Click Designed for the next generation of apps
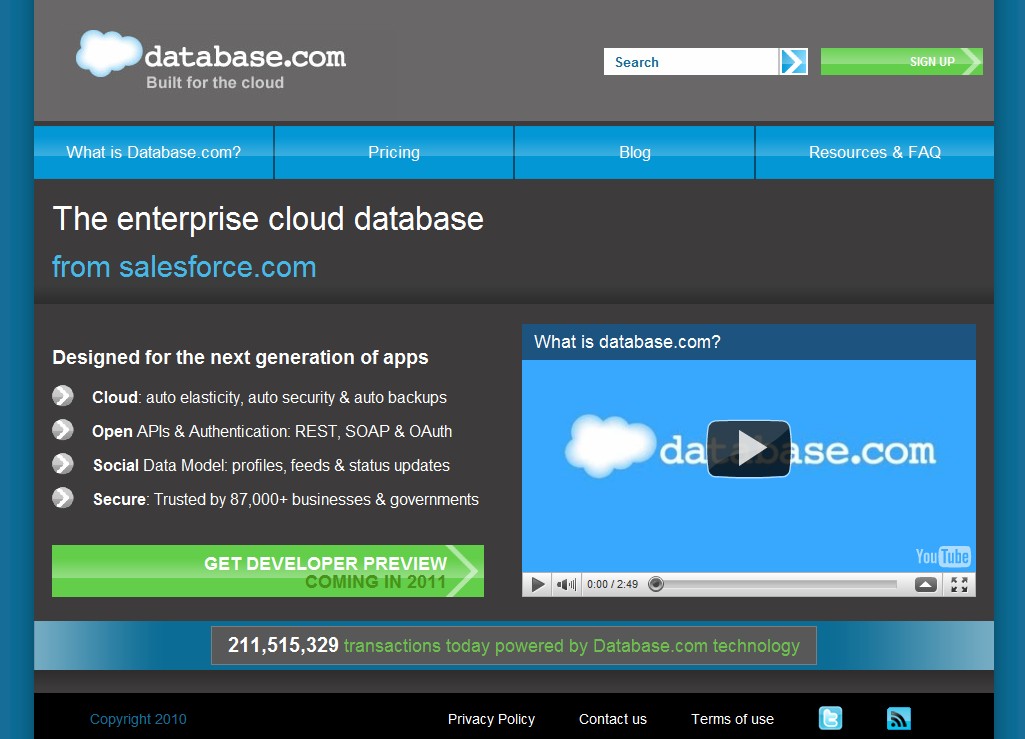This screenshot has width=1025, height=739. coord(240,357)
